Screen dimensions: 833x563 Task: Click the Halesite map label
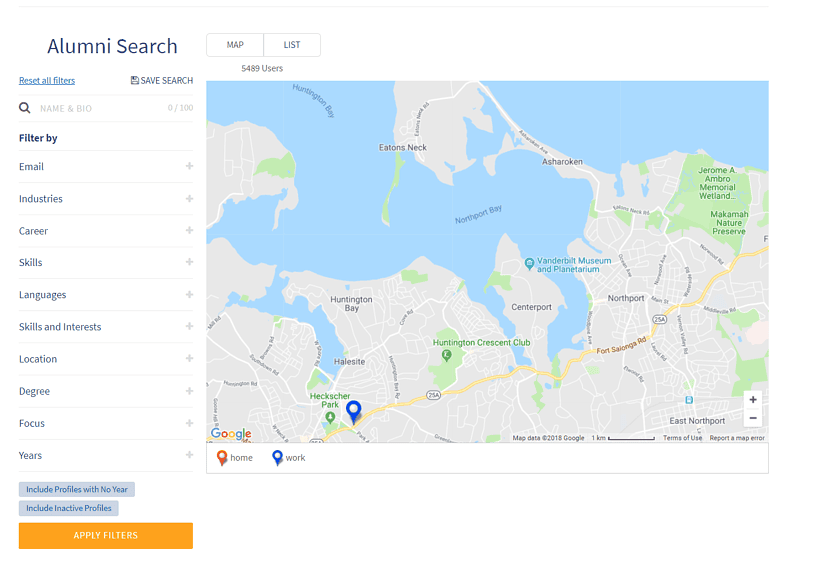click(x=350, y=362)
